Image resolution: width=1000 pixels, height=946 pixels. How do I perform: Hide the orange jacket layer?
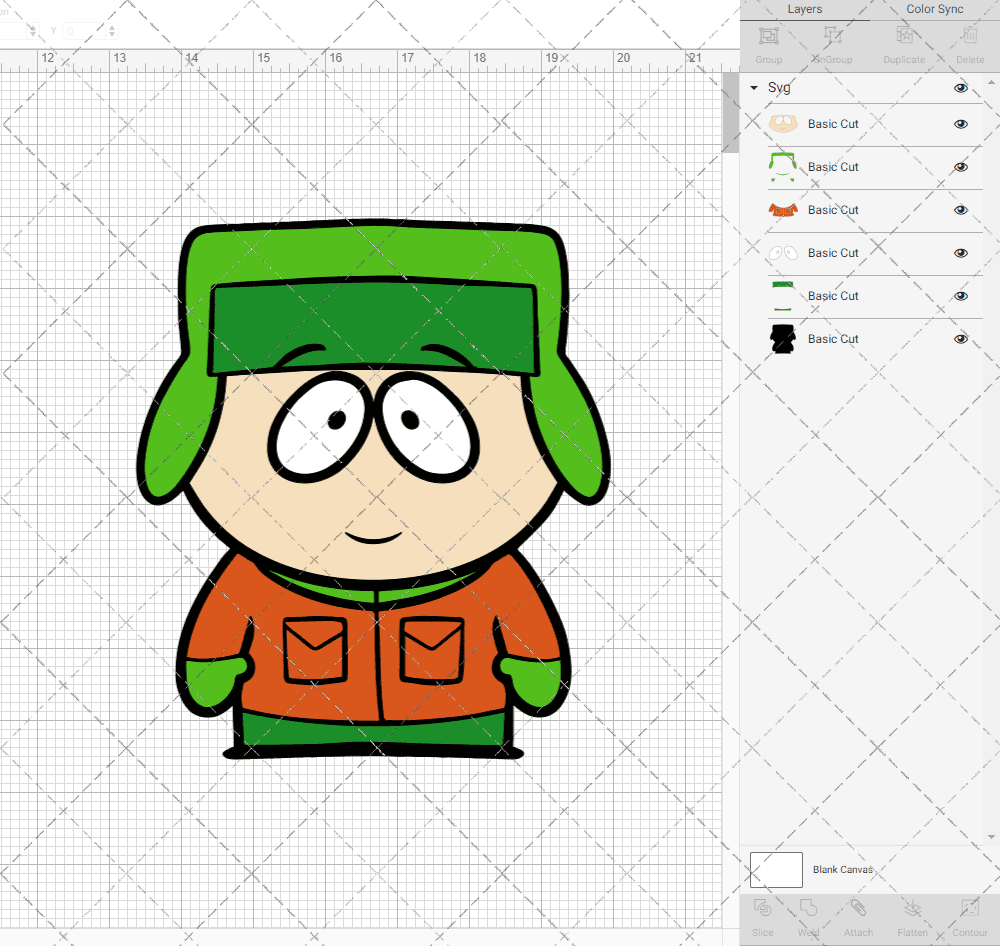point(960,210)
